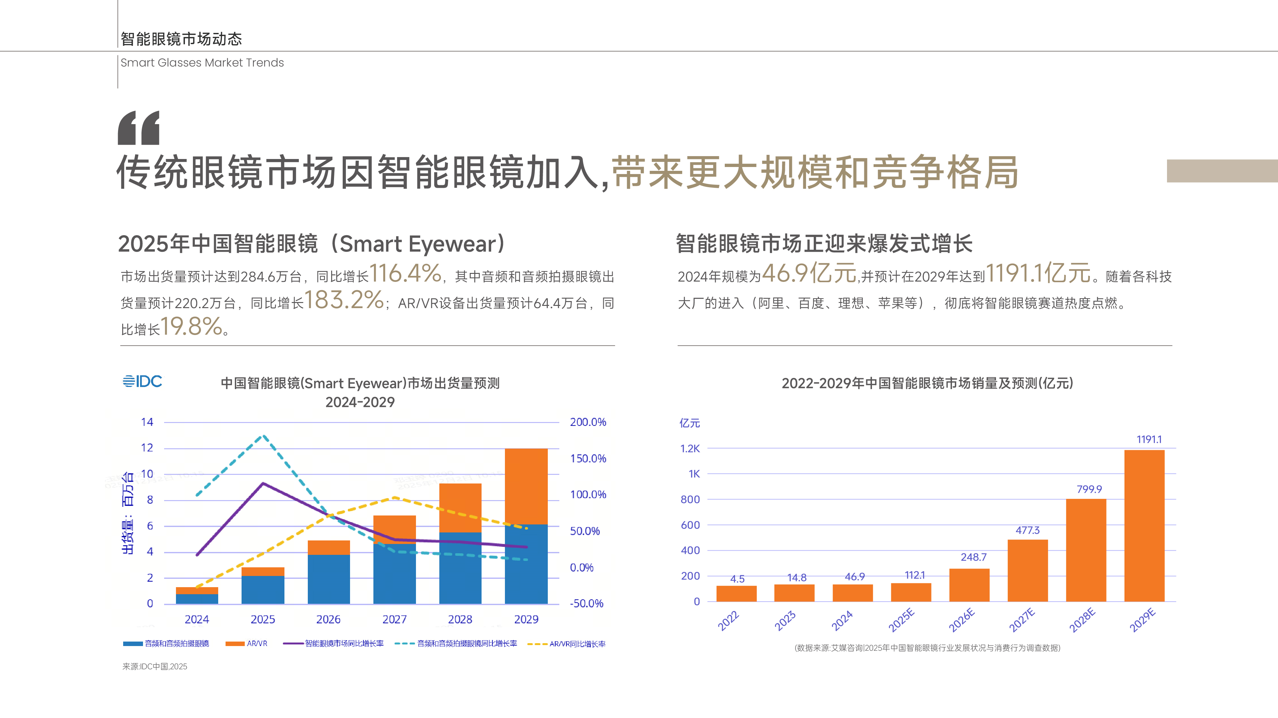Click the 智能眼镜市场动态 header title
This screenshot has height=718, width=1278.
click(181, 39)
